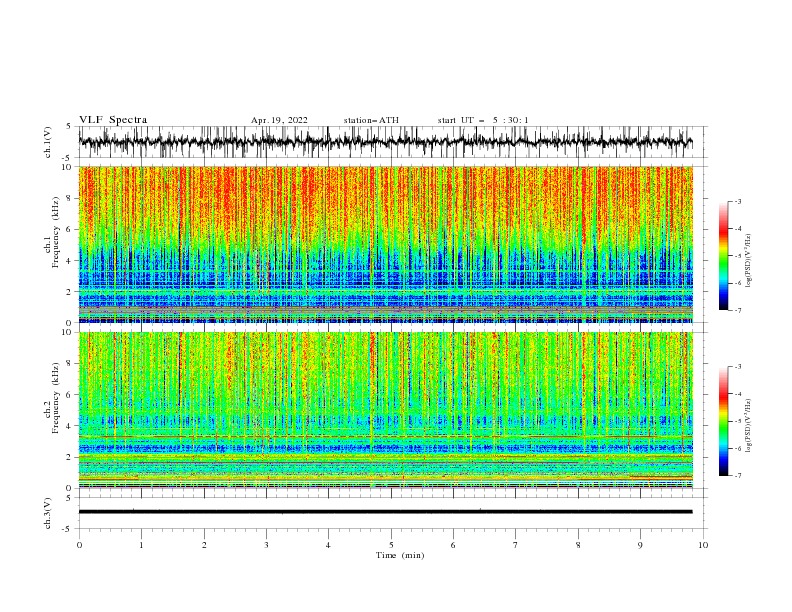Screen dimensions: 792x612
Task: Click the 8 tick on the Time axis
Action: click(x=578, y=545)
